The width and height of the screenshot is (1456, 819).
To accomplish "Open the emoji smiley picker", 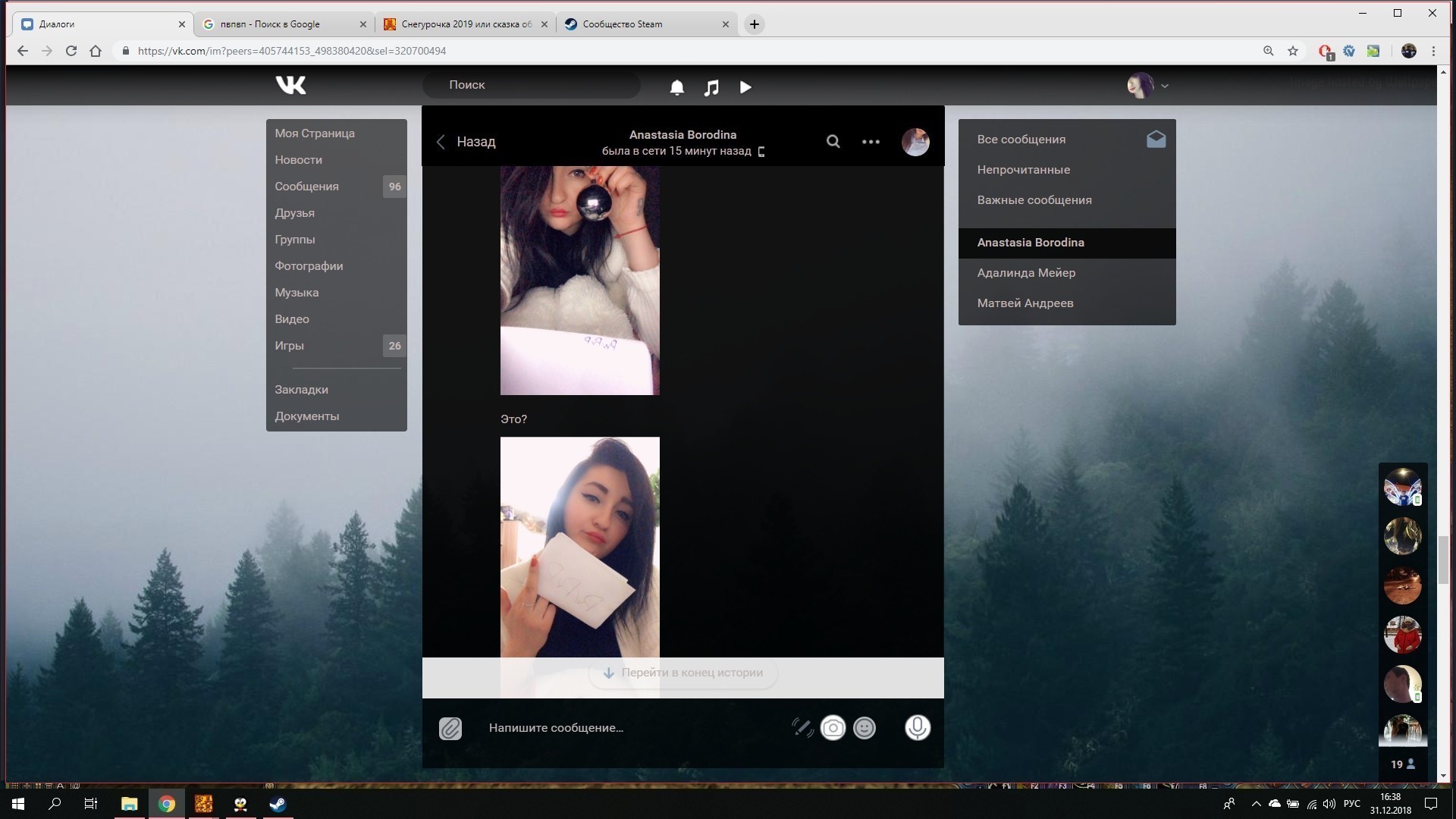I will coord(864,728).
